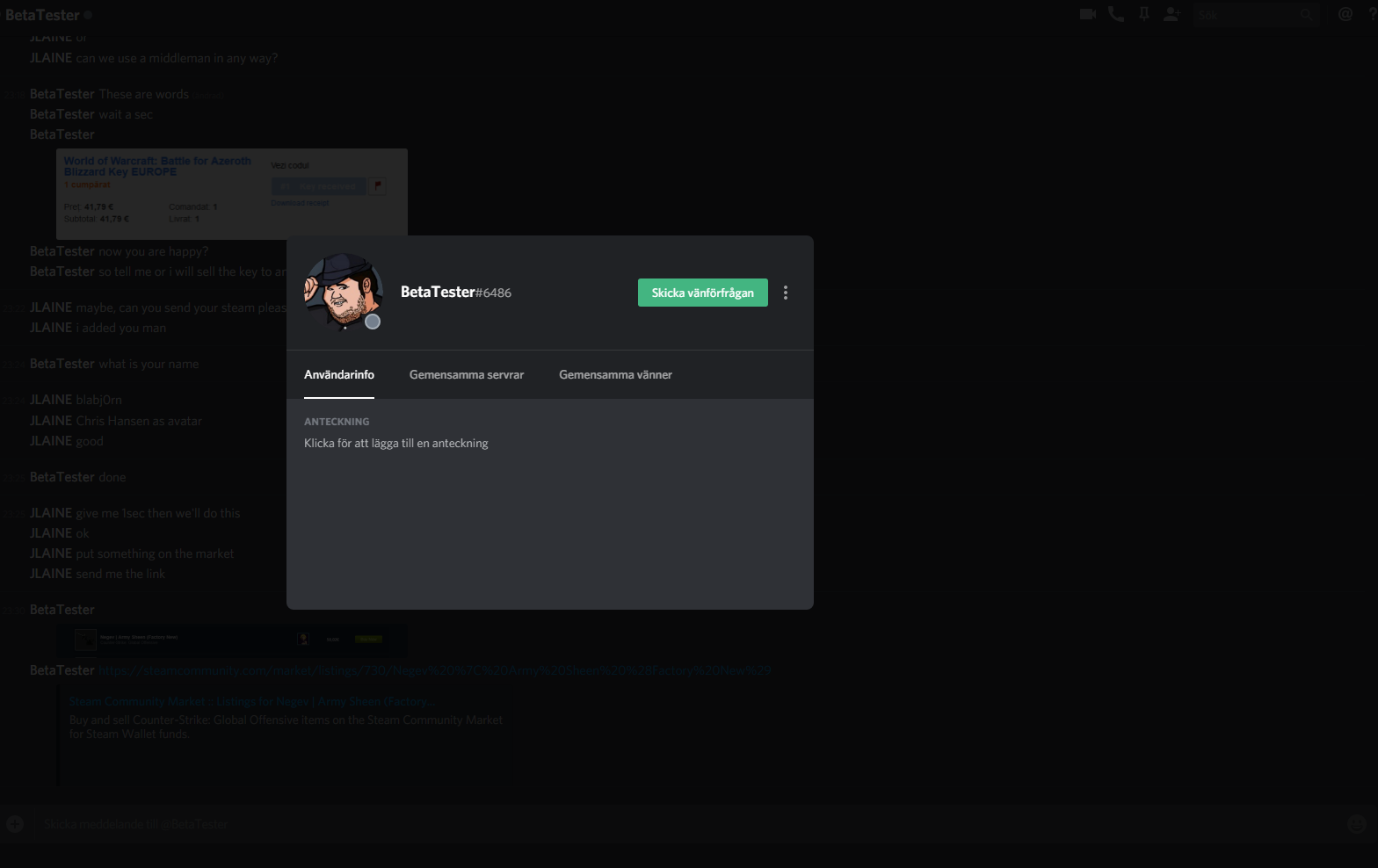Click BetaTester's avatar in the profile popup
This screenshot has width=1378, height=868.
343,293
